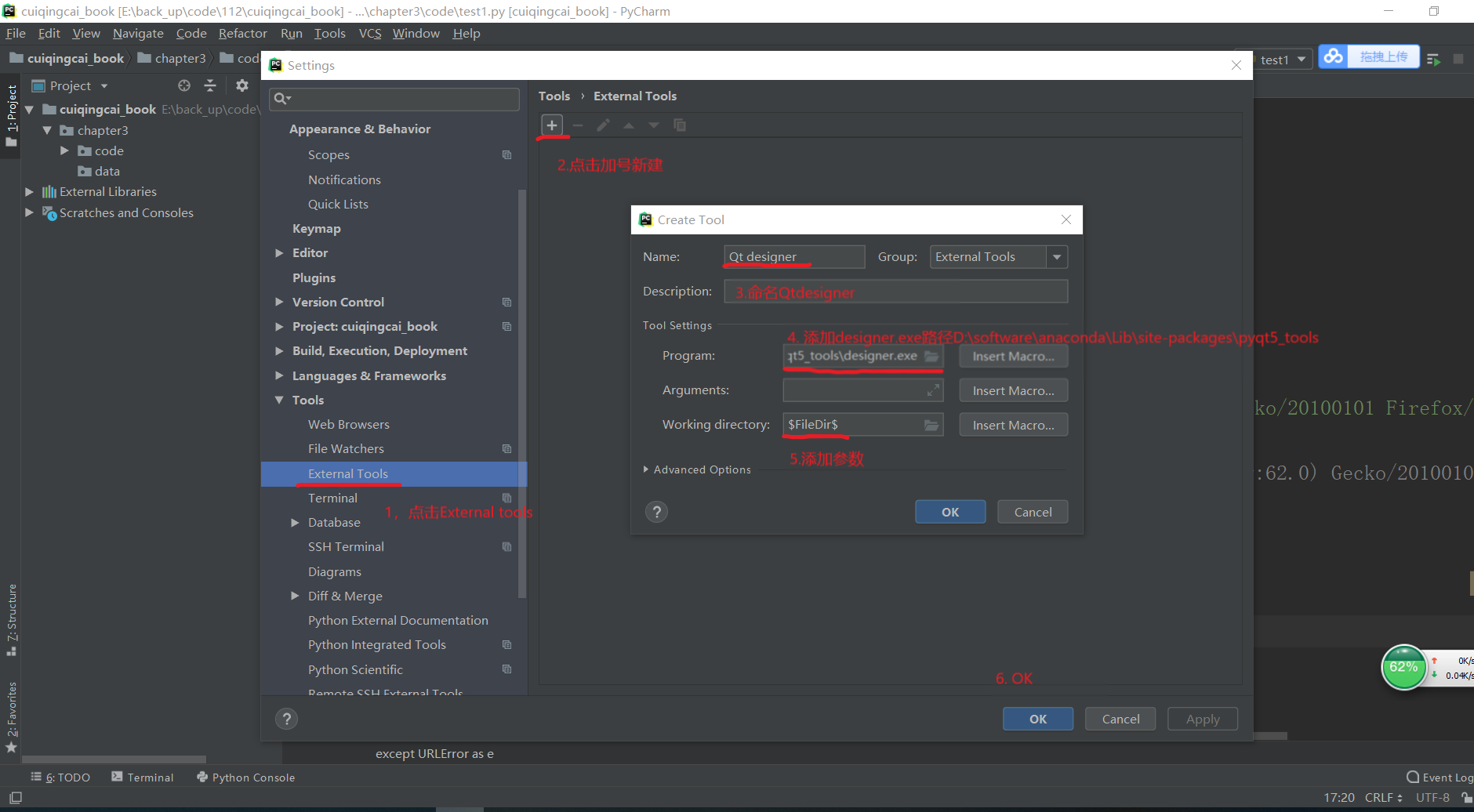Expand the code folder in Project tree
This screenshot has width=1474, height=812.
(x=64, y=150)
